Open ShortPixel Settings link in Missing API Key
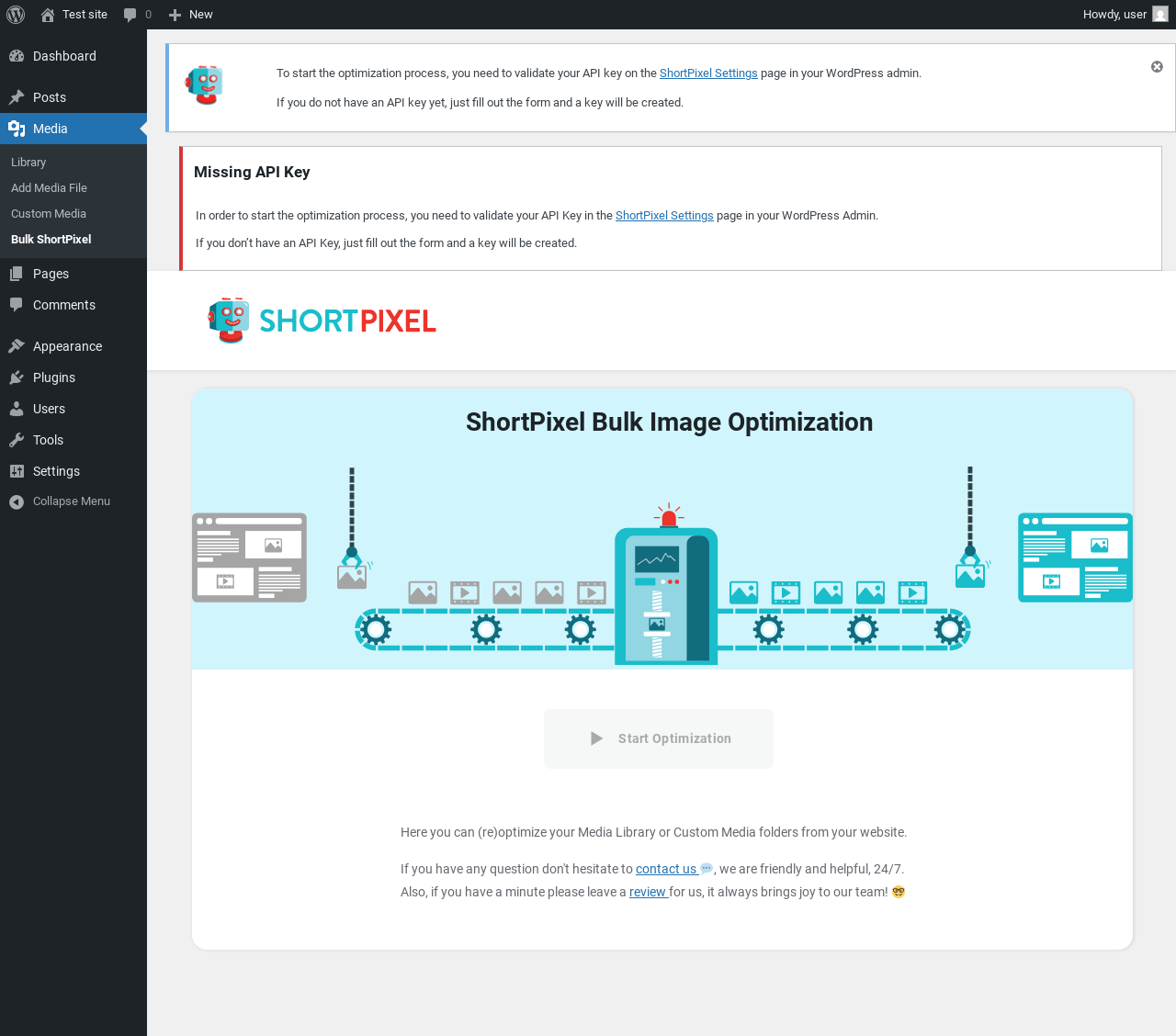The width and height of the screenshot is (1176, 1036). (x=664, y=216)
